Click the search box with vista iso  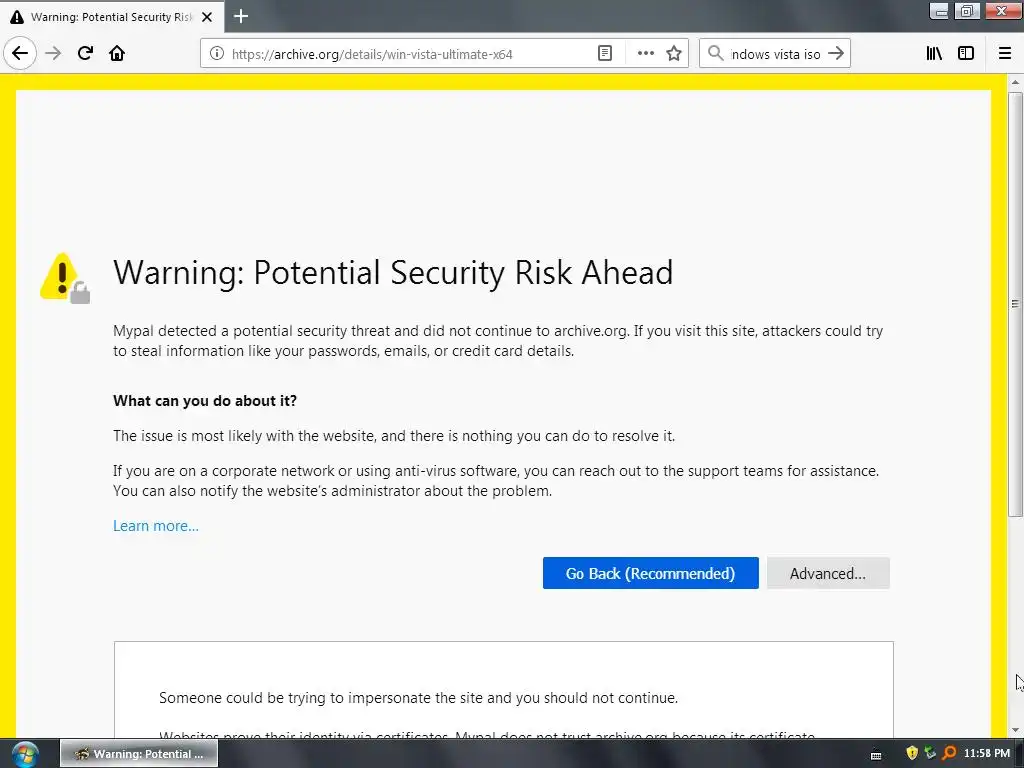point(775,54)
